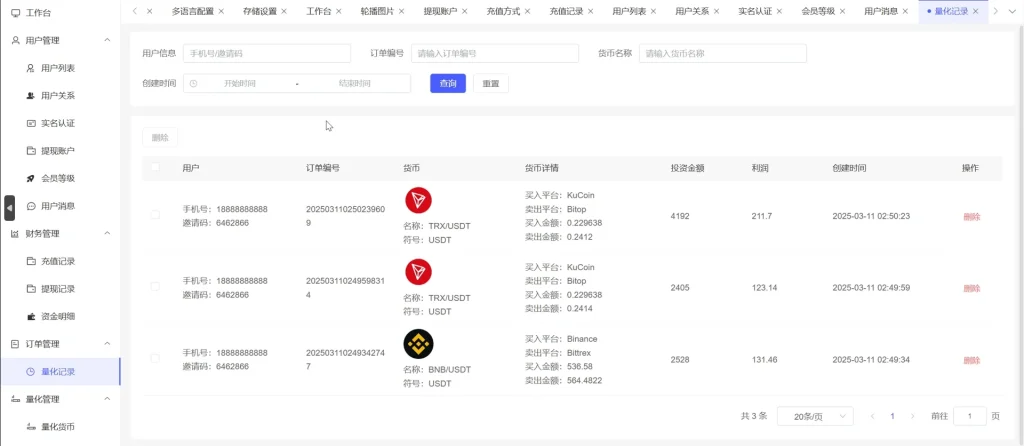Collapse the 用户管理 menu group
The height and width of the screenshot is (446, 1024).
click(x=107, y=40)
